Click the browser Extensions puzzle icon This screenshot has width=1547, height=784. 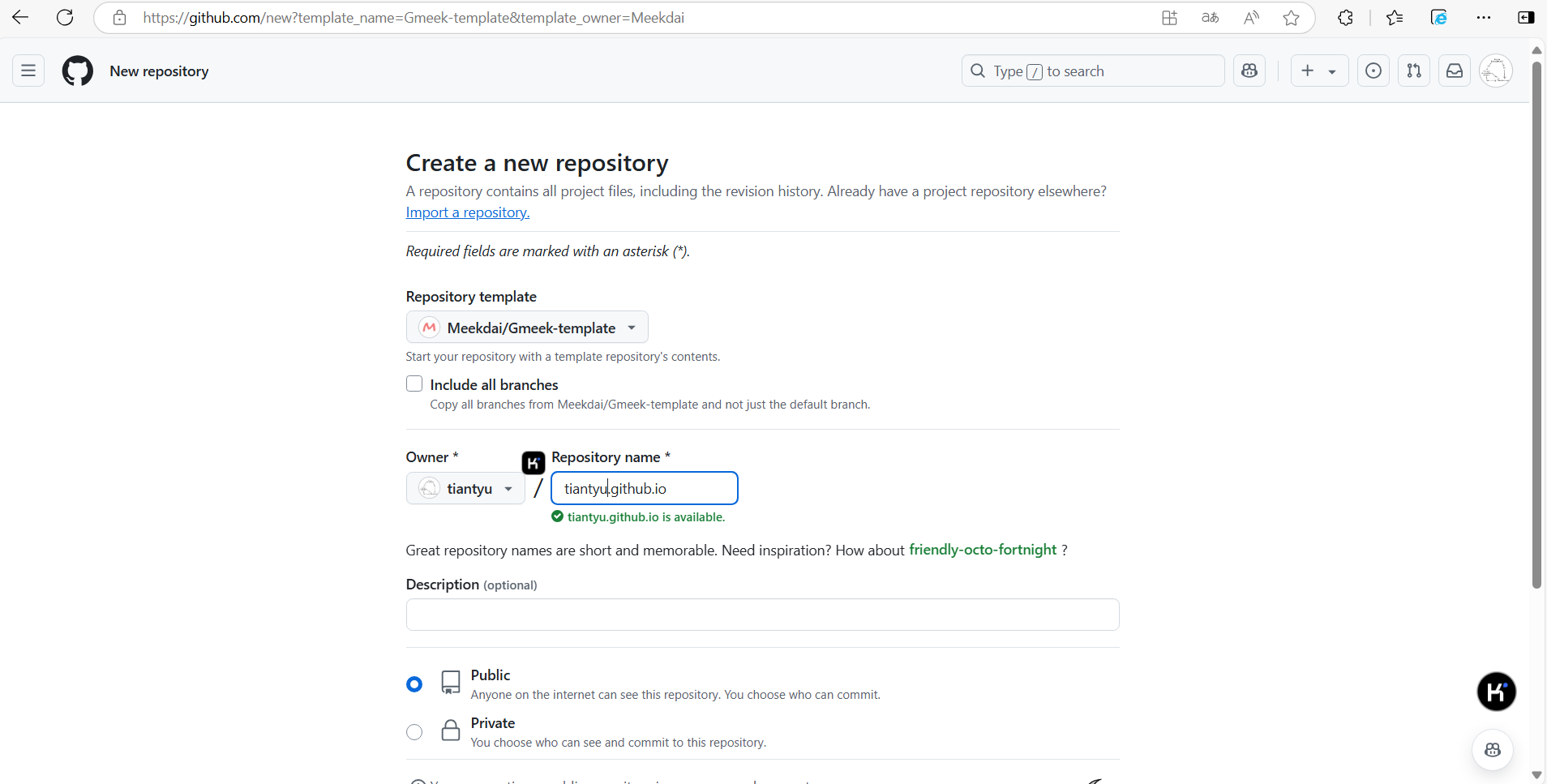click(x=1345, y=18)
